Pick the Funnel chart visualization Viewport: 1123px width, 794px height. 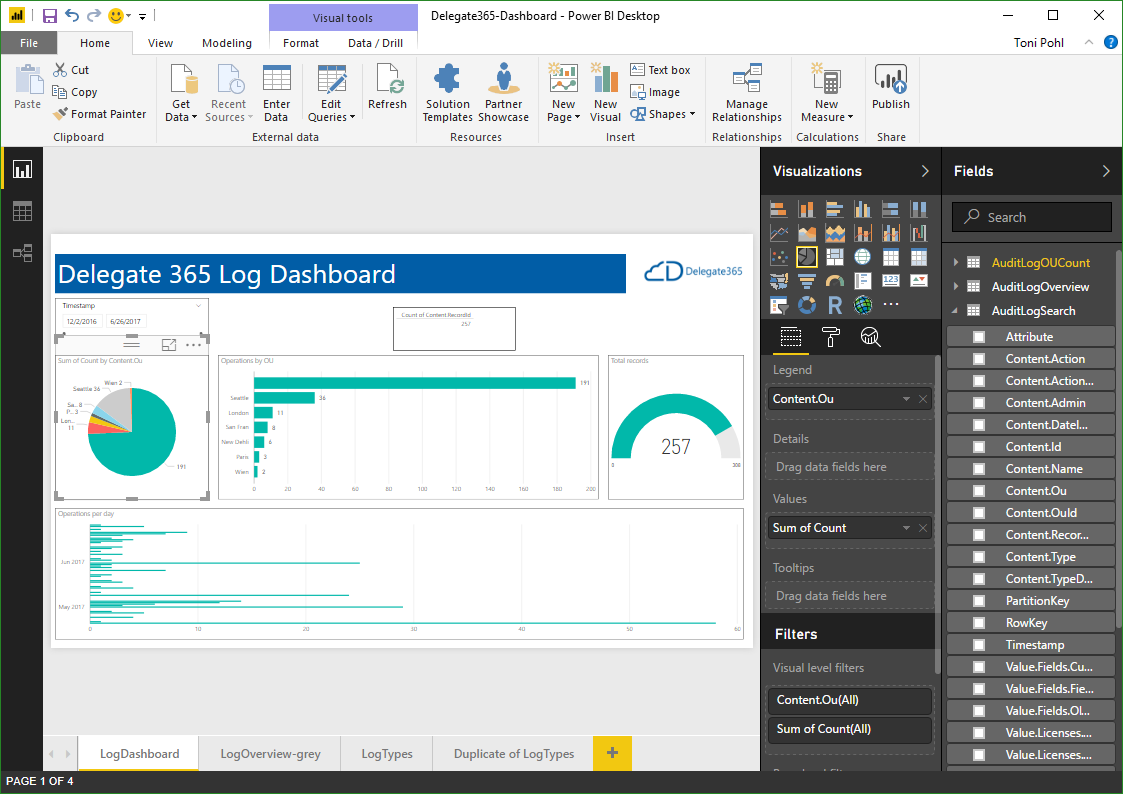click(x=807, y=281)
